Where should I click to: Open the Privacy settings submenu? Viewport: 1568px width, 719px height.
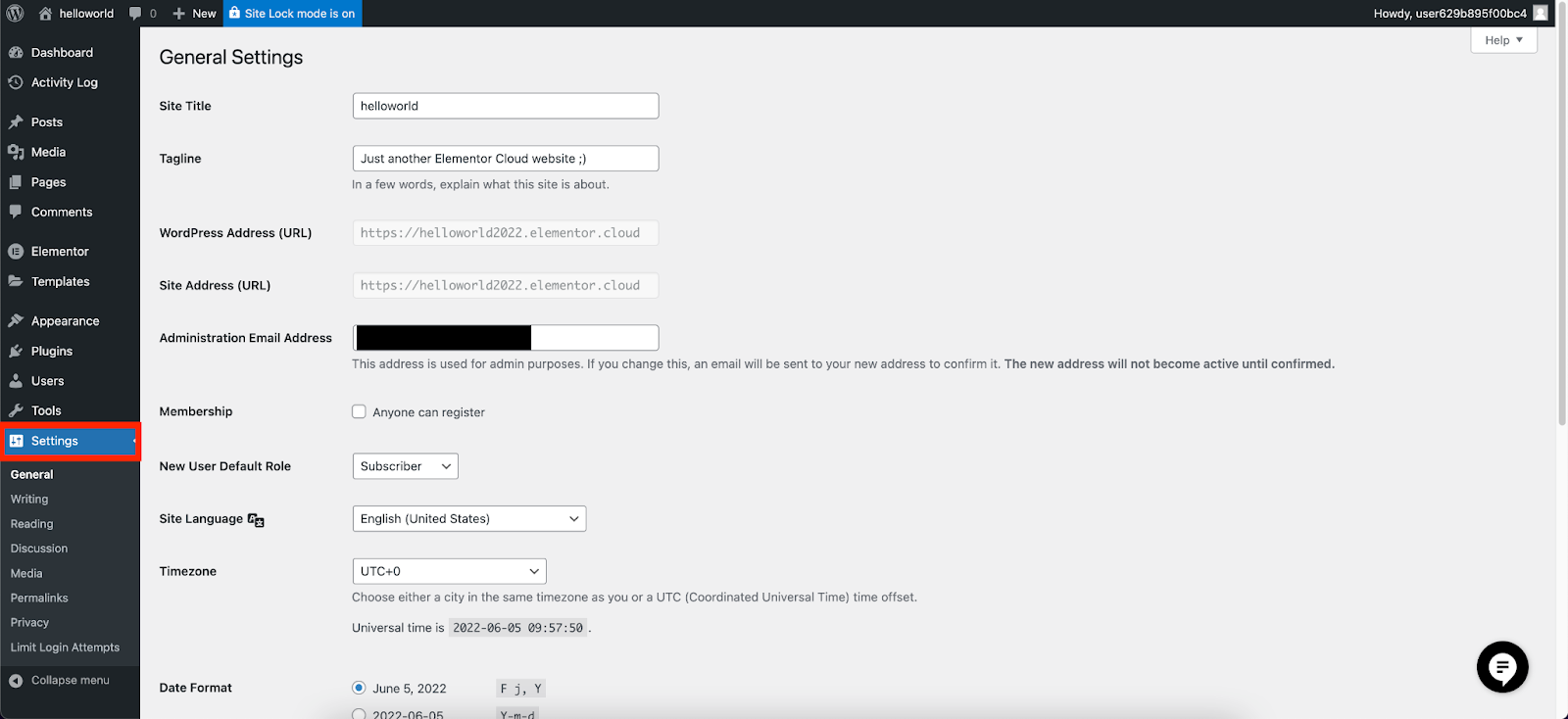29,622
